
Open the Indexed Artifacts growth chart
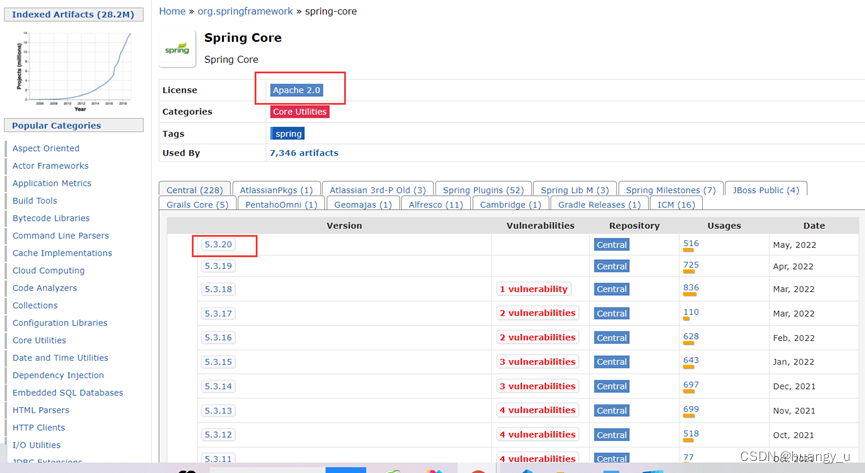click(x=74, y=71)
